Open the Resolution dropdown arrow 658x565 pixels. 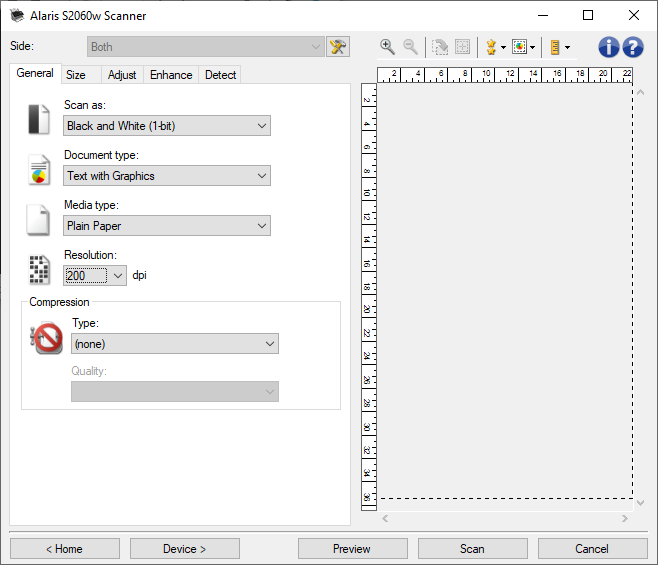coord(118,276)
